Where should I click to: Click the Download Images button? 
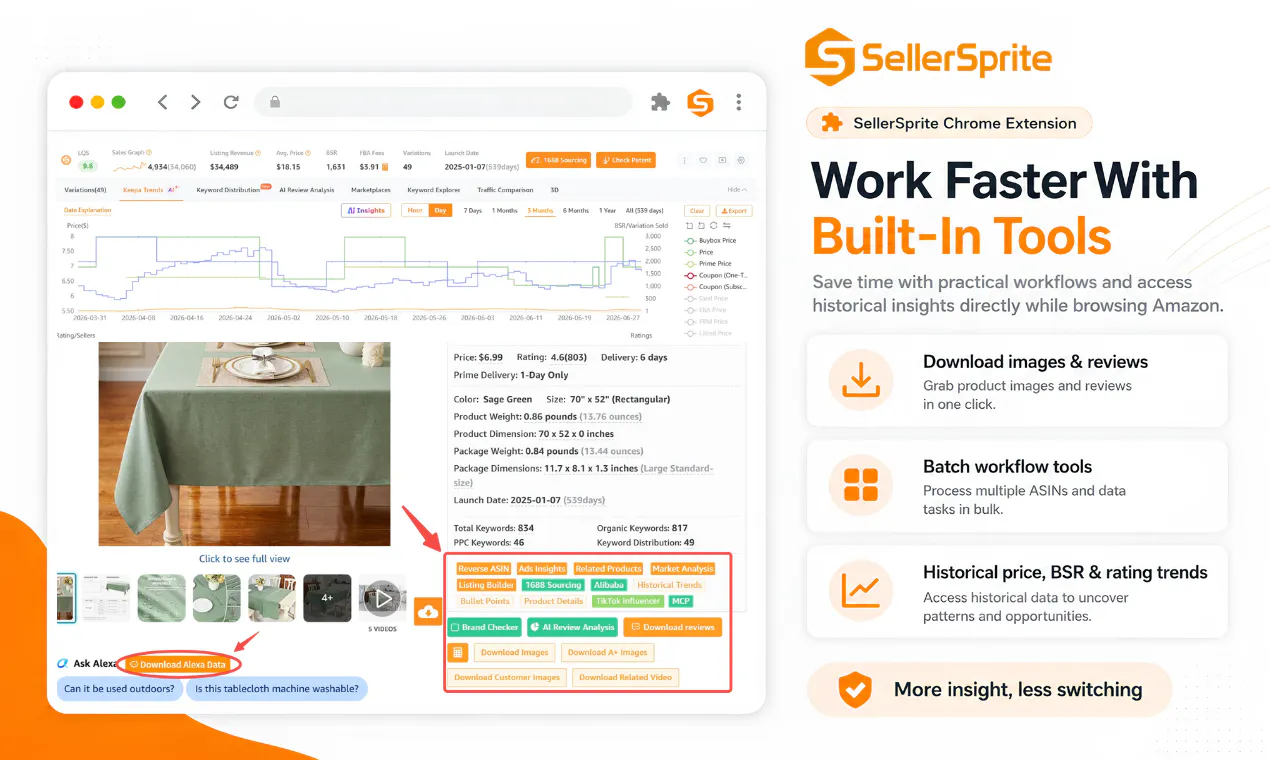click(514, 652)
